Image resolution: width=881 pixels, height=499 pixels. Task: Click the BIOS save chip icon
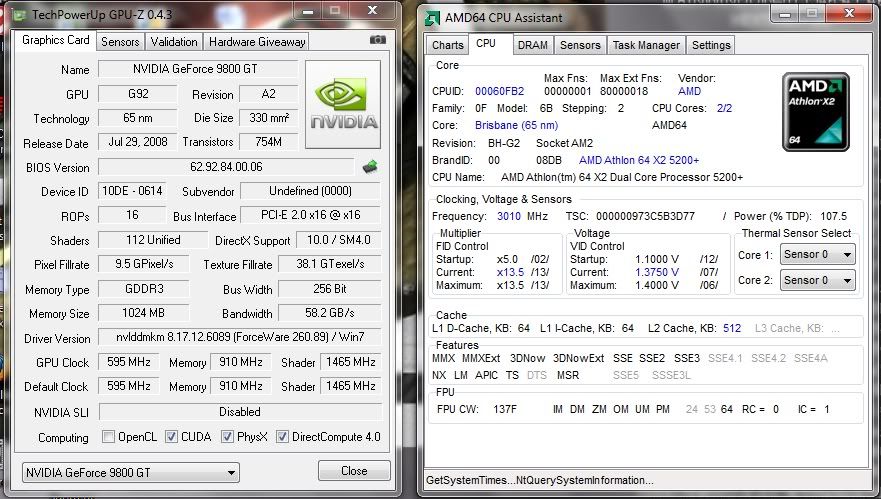370,166
